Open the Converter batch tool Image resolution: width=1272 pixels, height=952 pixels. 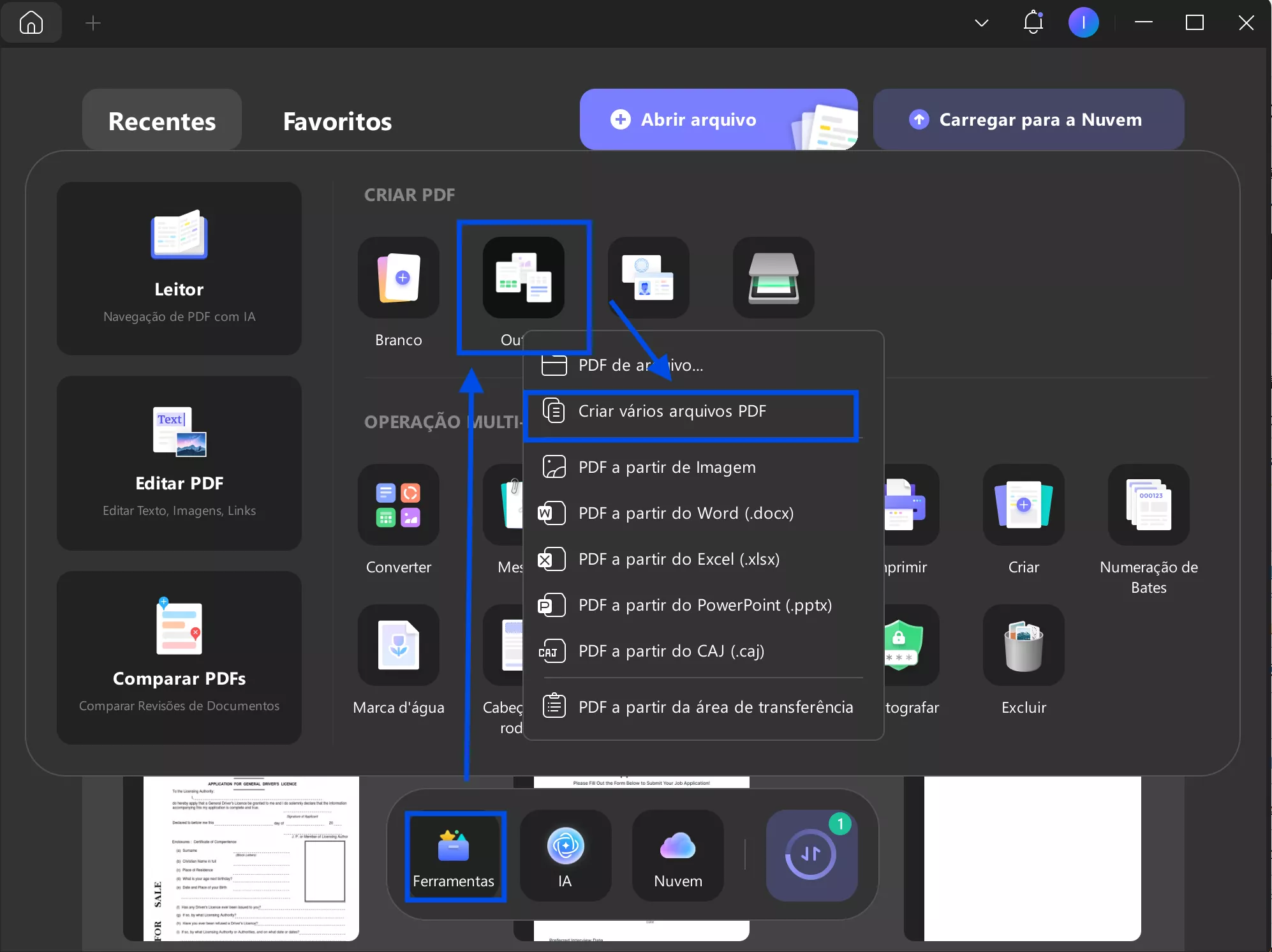[x=398, y=505]
